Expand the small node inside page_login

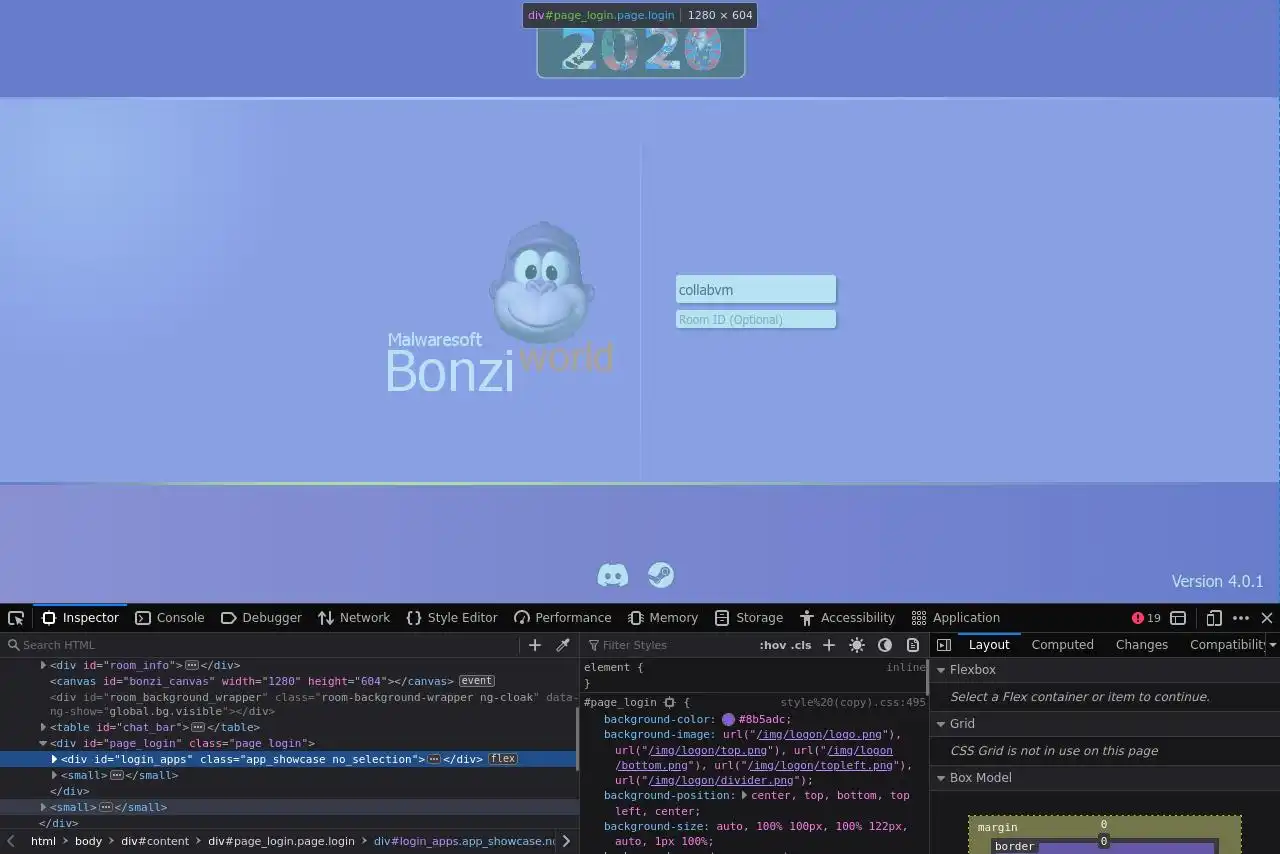54,775
